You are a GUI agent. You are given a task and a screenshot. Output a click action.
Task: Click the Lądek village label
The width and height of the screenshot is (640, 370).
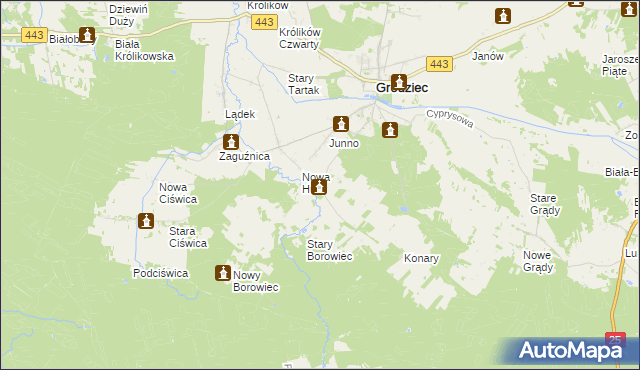tap(240, 114)
